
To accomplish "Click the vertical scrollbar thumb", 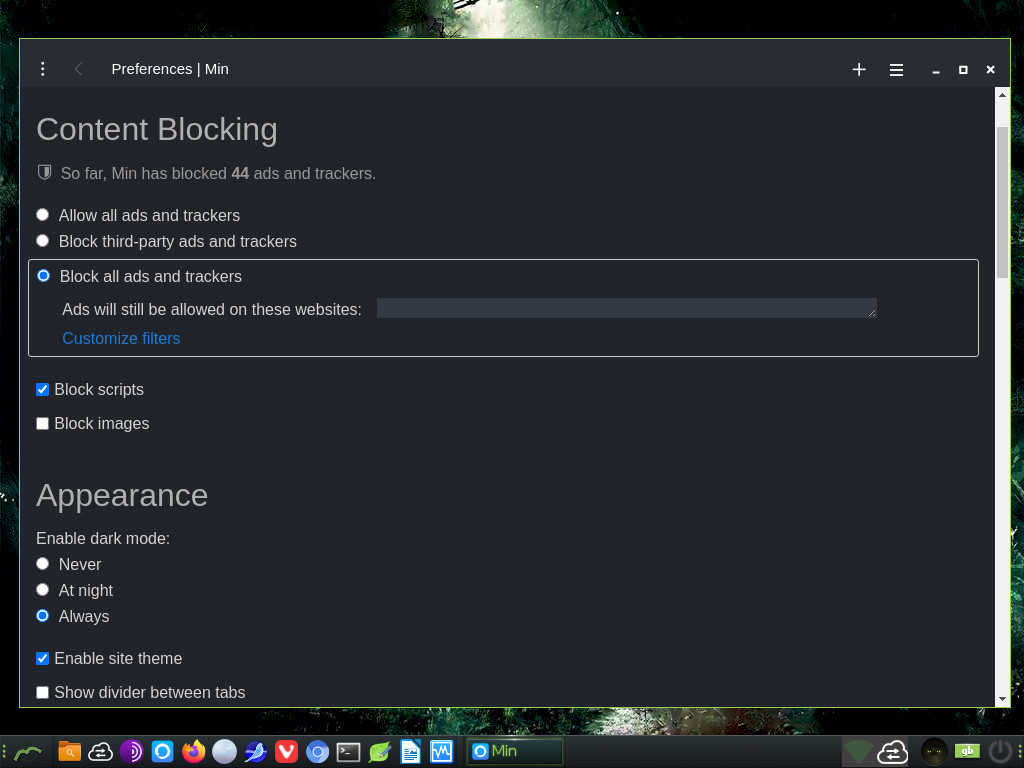I will [x=1002, y=202].
